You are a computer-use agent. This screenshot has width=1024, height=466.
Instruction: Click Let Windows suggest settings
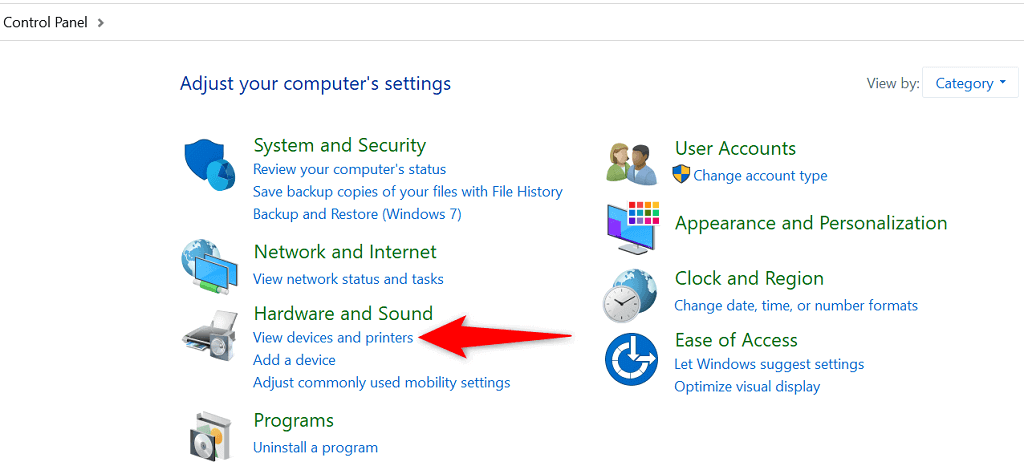pyautogui.click(x=769, y=364)
